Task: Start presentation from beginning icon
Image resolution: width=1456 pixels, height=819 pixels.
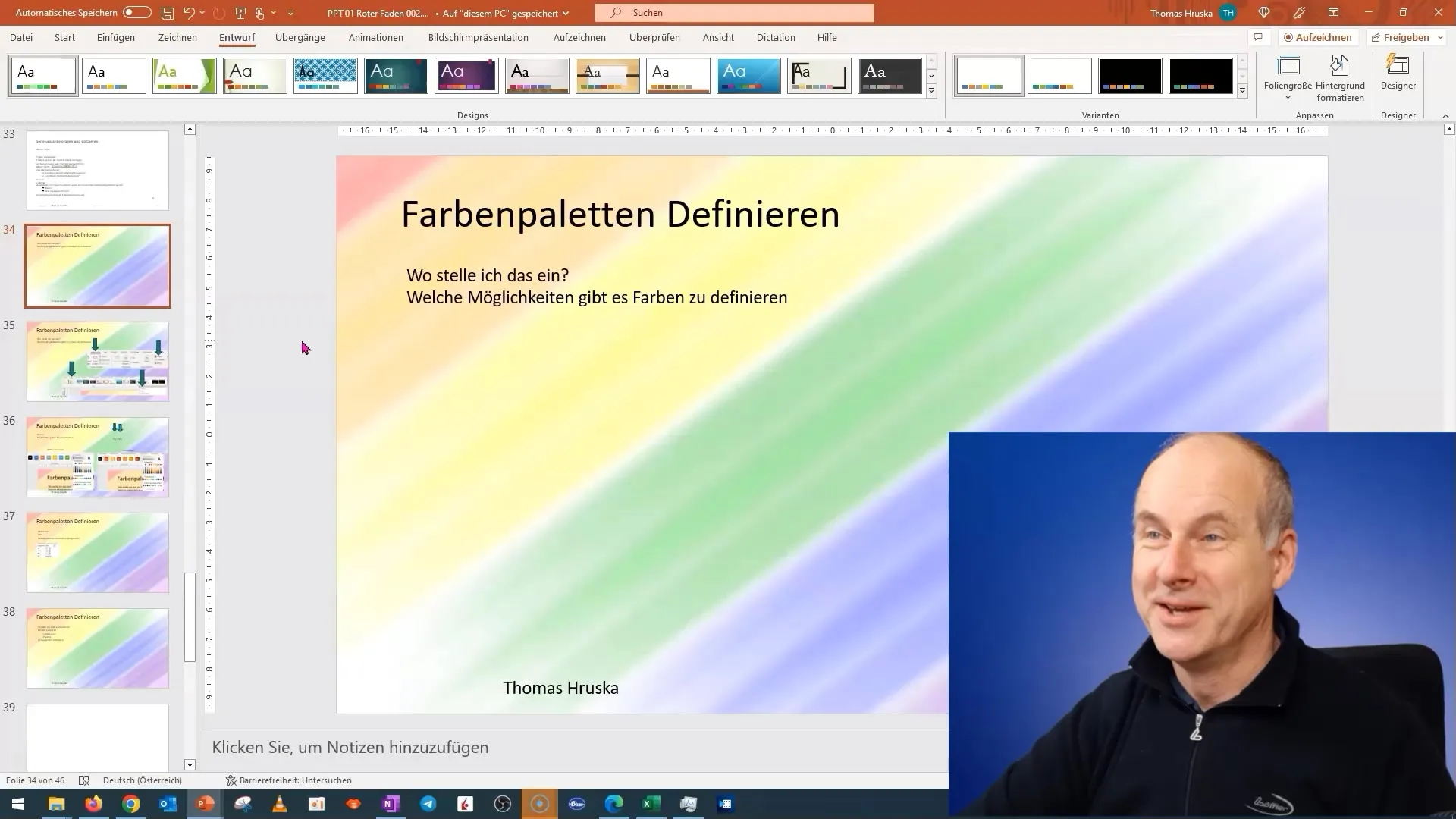Action: tap(240, 13)
